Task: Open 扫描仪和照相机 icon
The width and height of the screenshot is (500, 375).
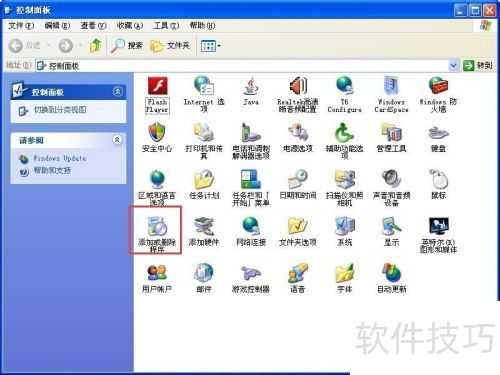Action: pos(344,179)
